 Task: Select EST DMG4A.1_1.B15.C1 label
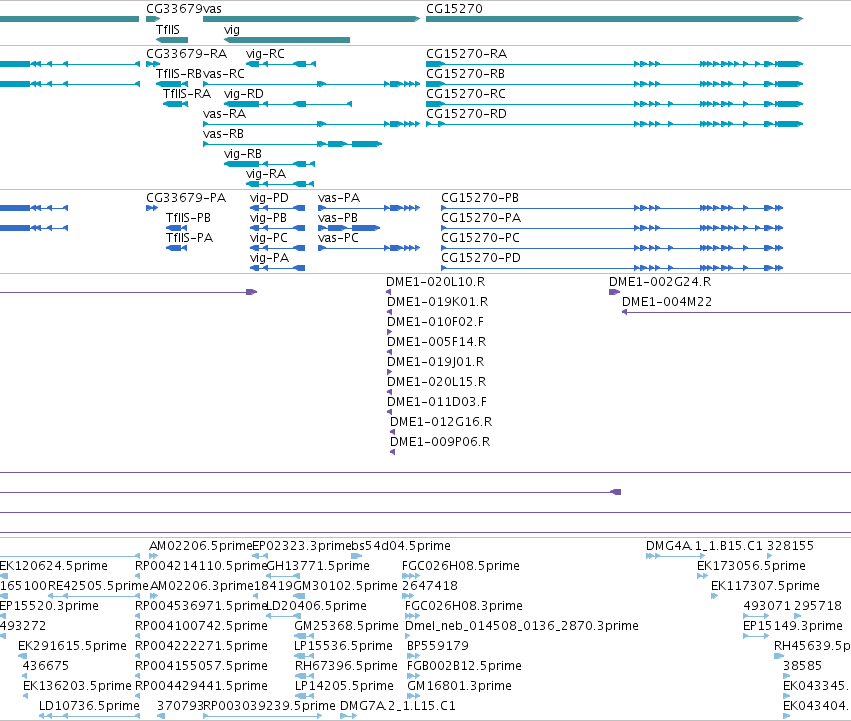coord(704,546)
